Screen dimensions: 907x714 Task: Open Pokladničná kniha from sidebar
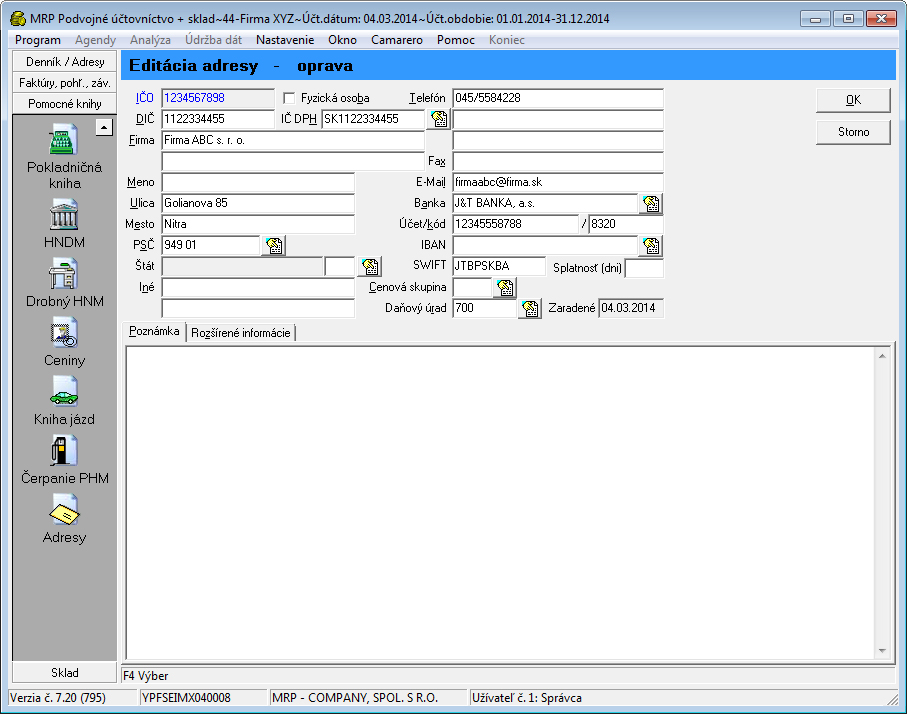[64, 143]
